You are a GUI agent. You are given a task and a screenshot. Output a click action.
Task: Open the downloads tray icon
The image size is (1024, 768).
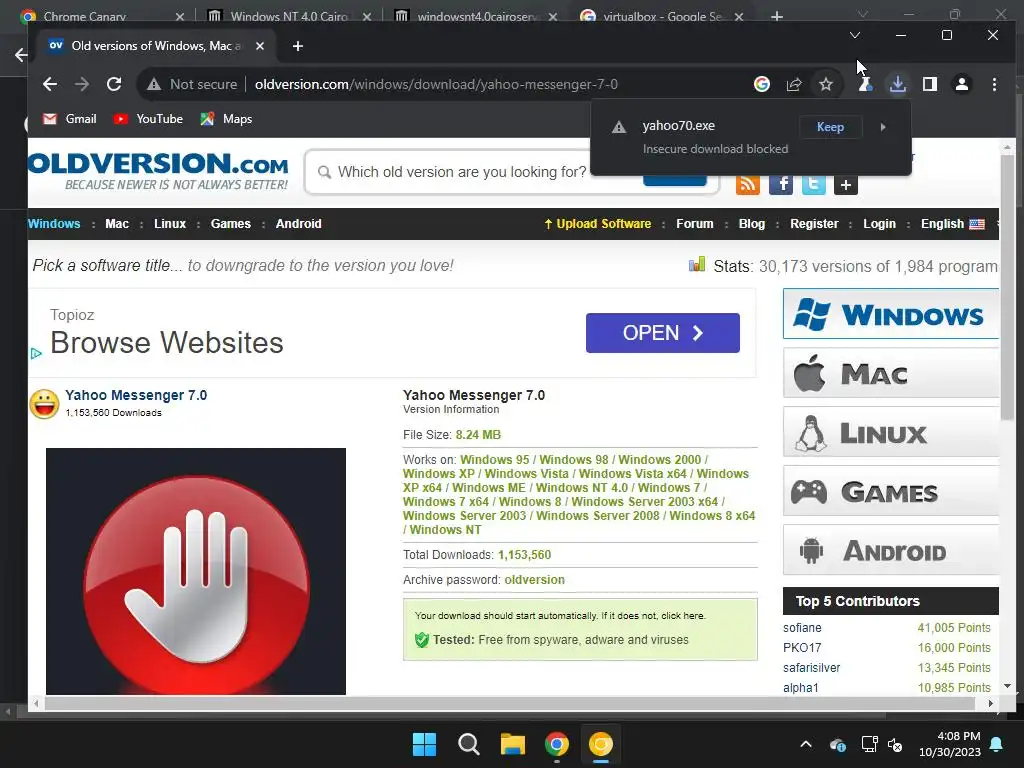(x=898, y=84)
